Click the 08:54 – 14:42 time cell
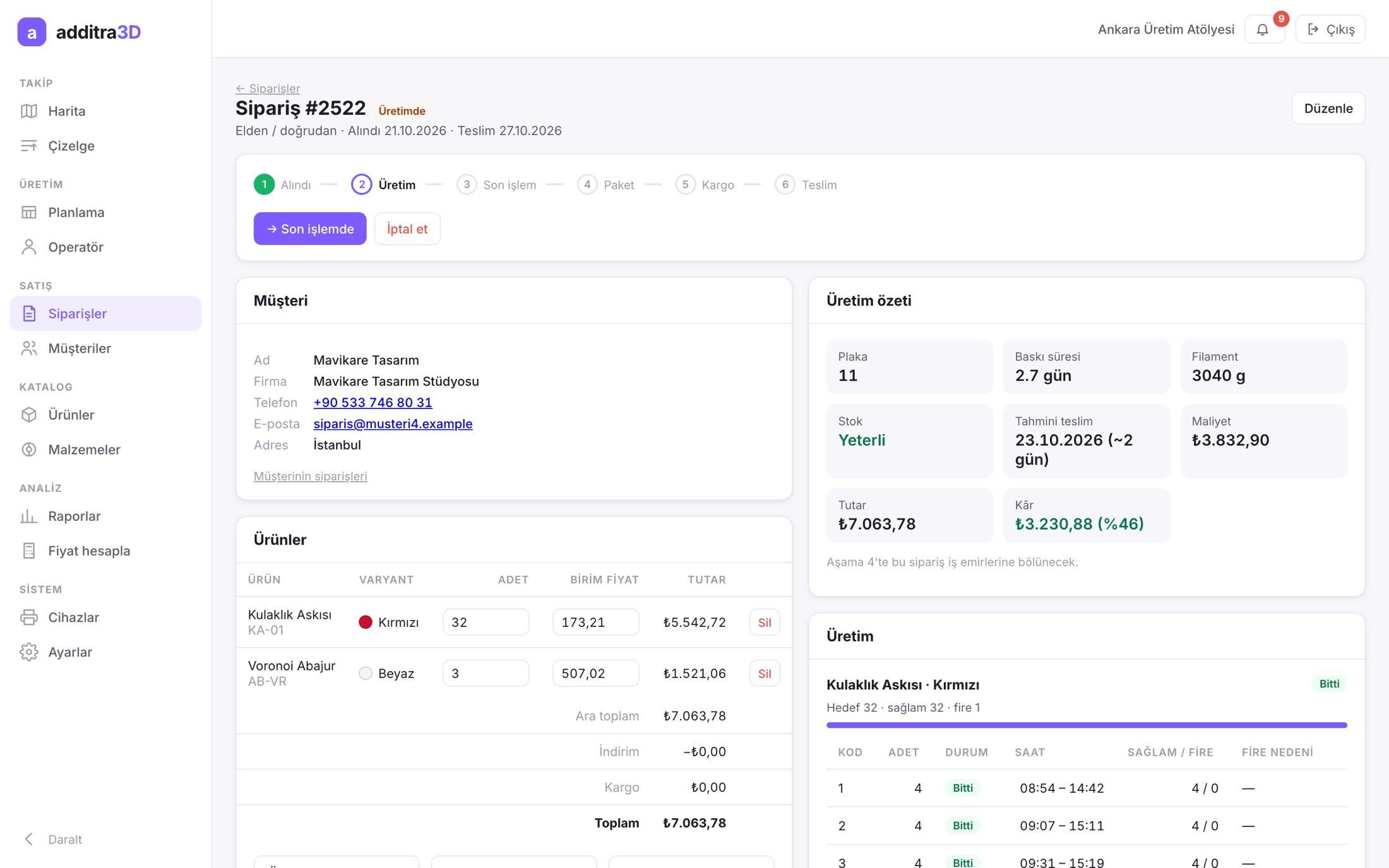Viewport: 1389px width, 868px height. (x=1062, y=788)
